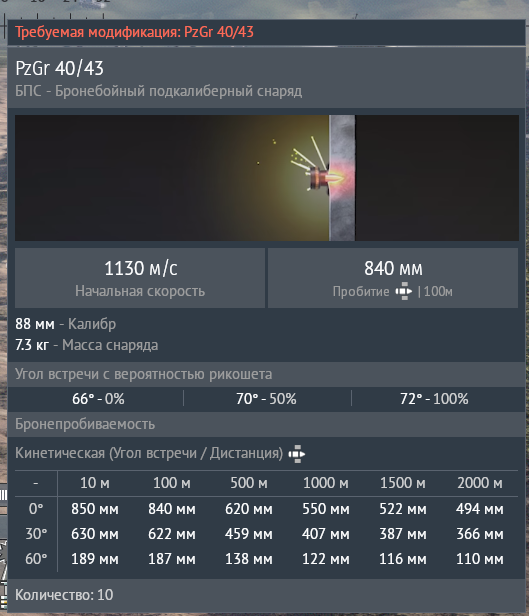
Task: Select the 840 мм table cell at 100 м
Action: click(172, 509)
